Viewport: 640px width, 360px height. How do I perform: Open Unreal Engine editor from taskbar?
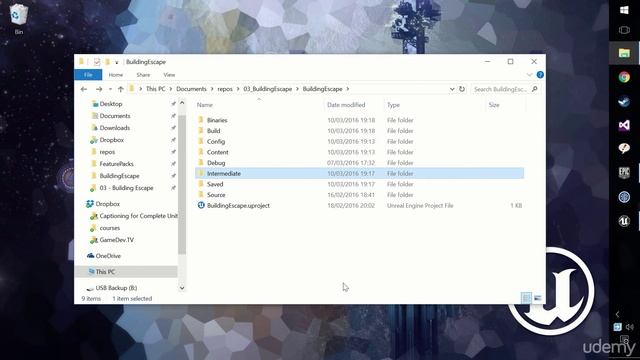pyautogui.click(x=624, y=221)
